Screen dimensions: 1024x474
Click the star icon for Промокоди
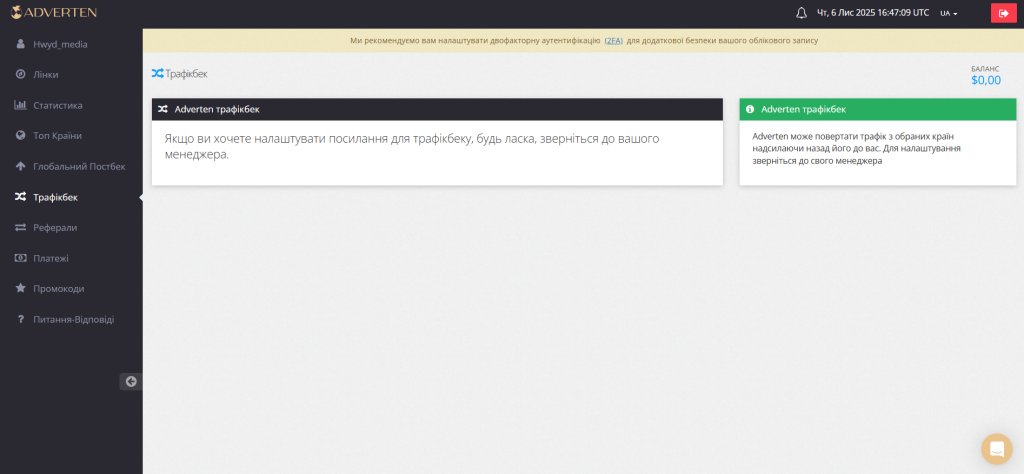20,289
